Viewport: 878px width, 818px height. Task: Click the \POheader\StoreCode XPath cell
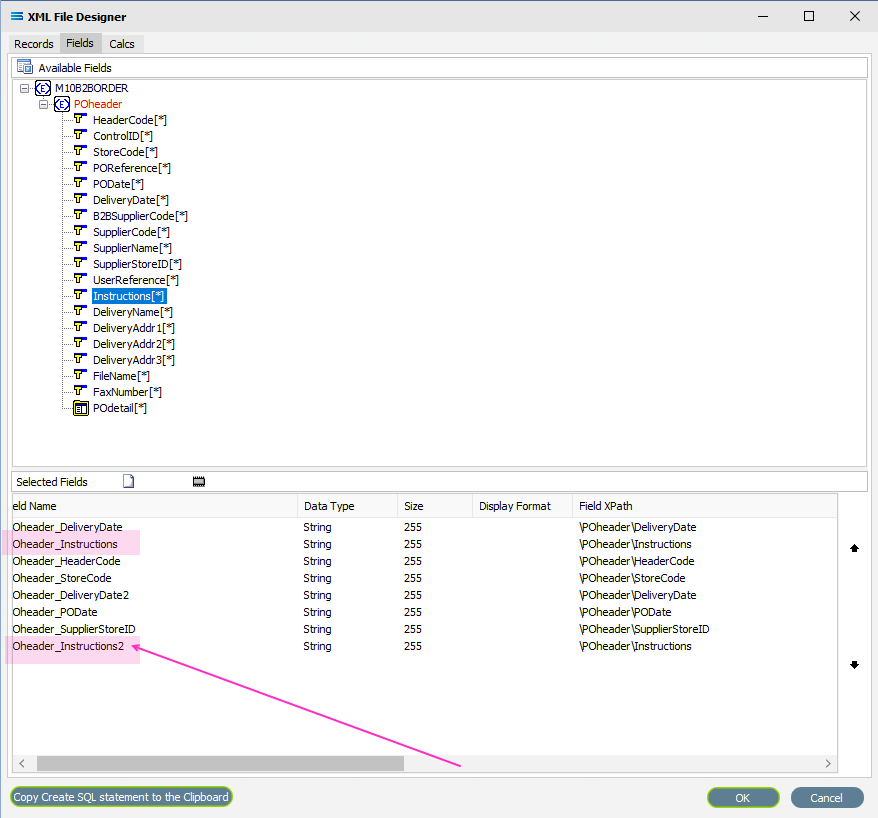tap(632, 578)
